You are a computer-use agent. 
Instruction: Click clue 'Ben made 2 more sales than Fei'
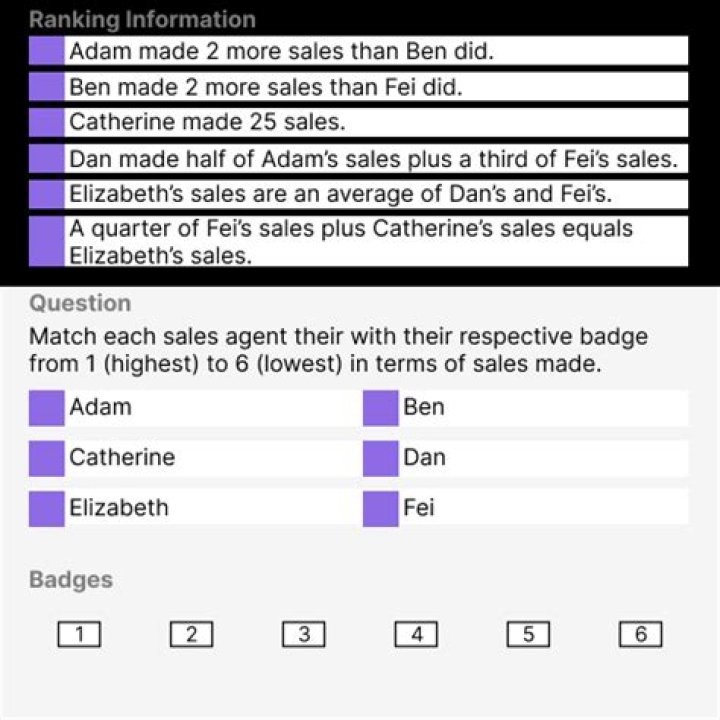pos(358,86)
